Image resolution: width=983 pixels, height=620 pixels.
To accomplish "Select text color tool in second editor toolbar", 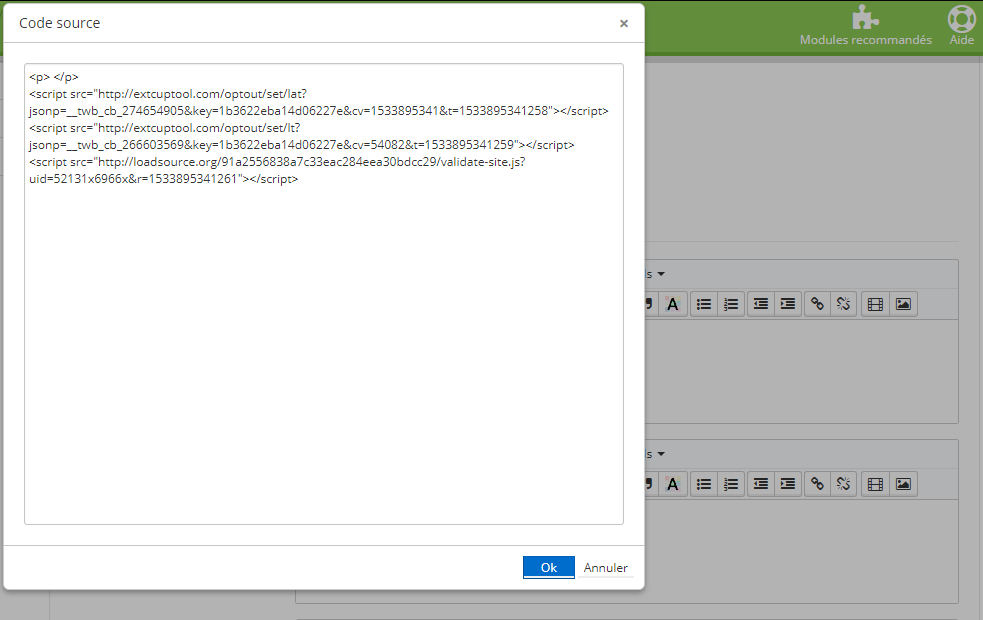I will click(x=673, y=484).
